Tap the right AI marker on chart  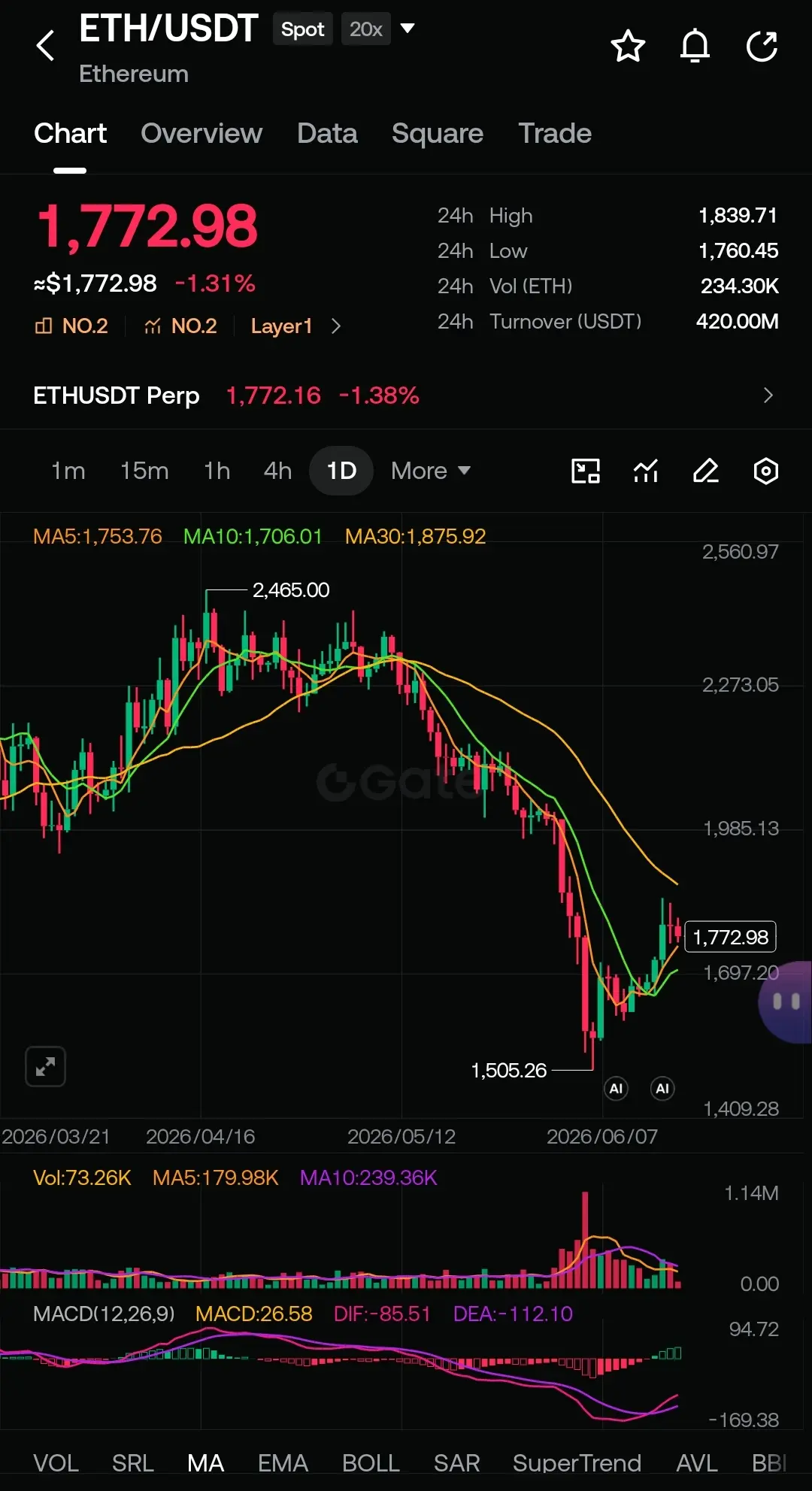[662, 1089]
